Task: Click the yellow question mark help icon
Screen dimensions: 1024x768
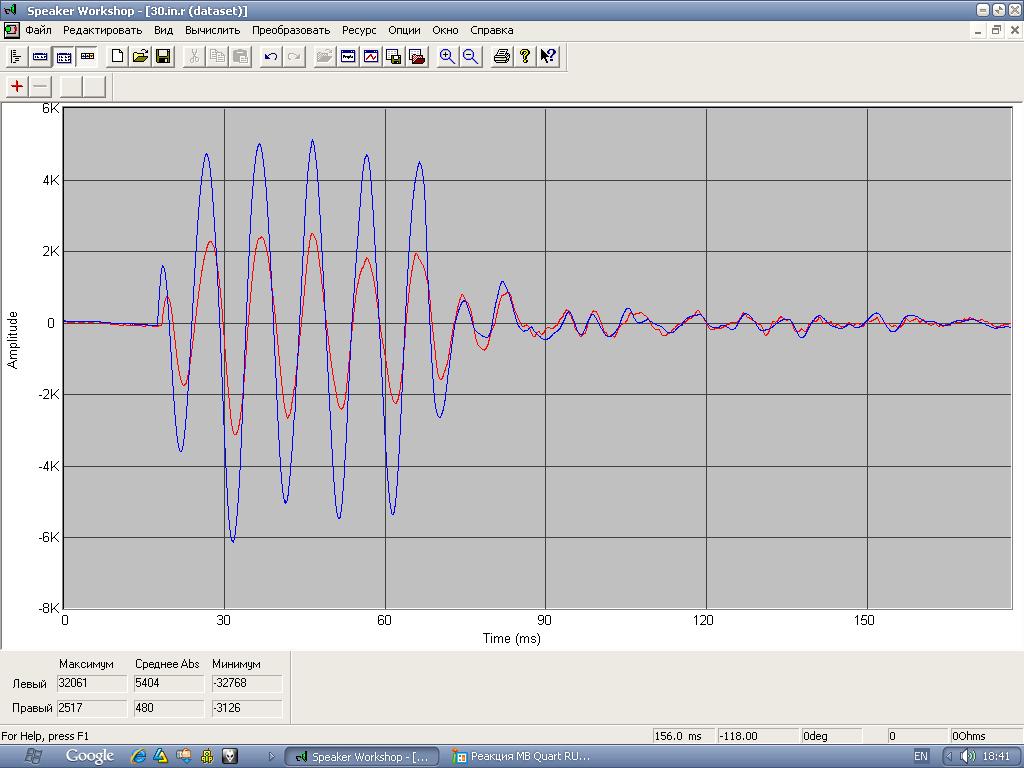Action: point(525,57)
